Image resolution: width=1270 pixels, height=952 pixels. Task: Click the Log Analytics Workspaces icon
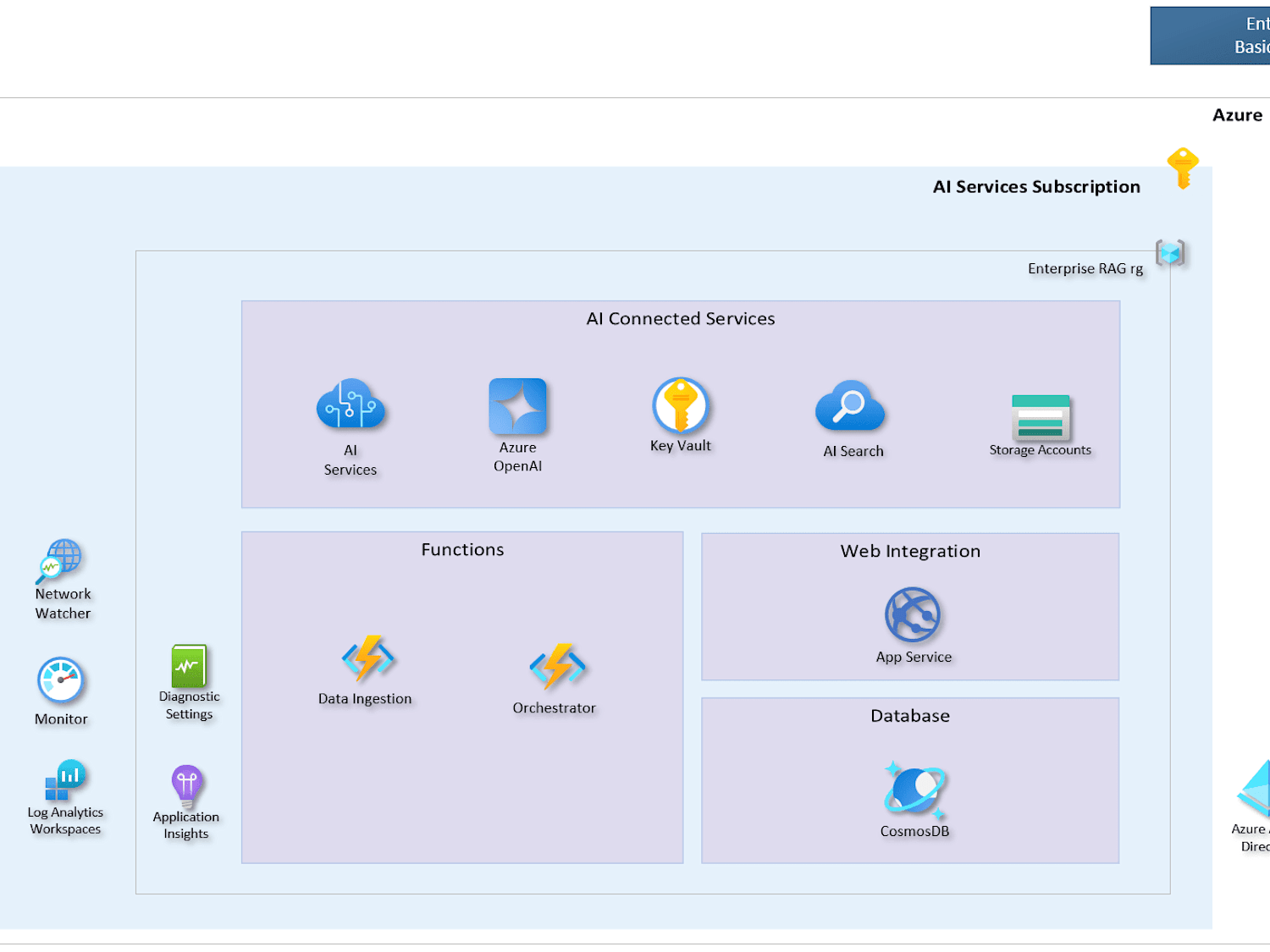point(64,780)
